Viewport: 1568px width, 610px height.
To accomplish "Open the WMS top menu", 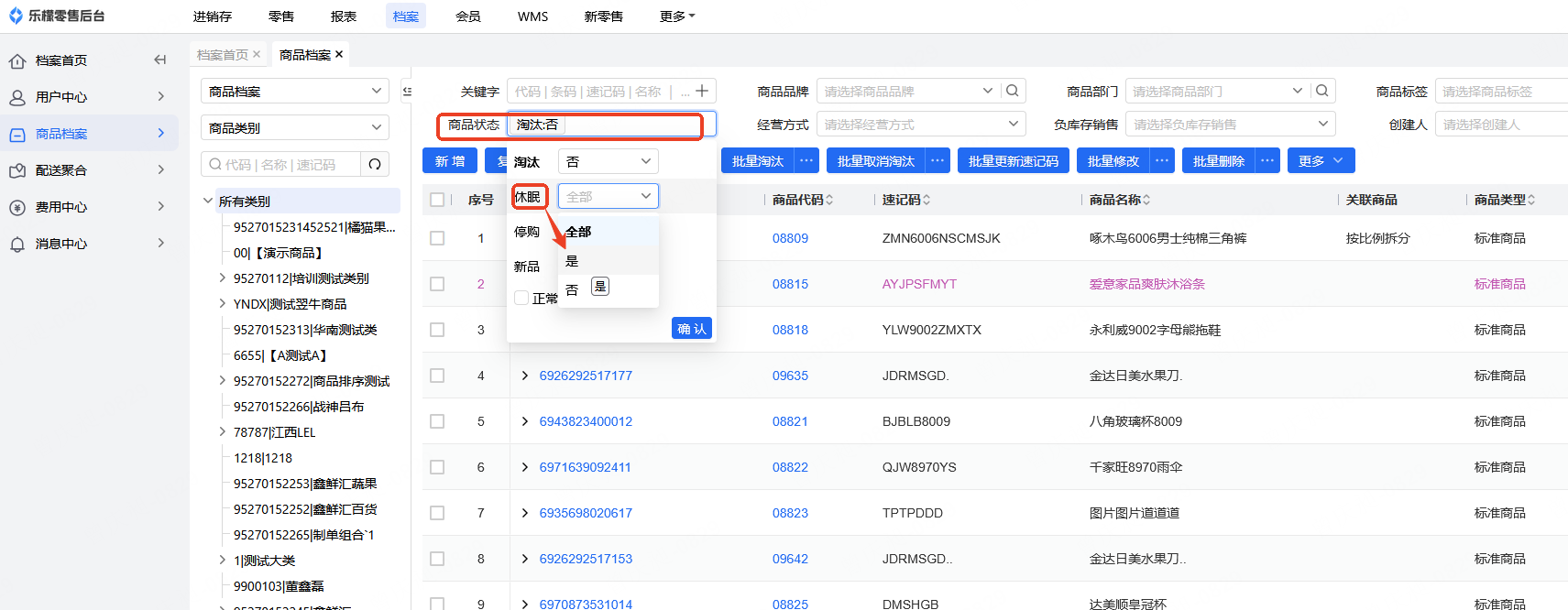I will pyautogui.click(x=532, y=16).
